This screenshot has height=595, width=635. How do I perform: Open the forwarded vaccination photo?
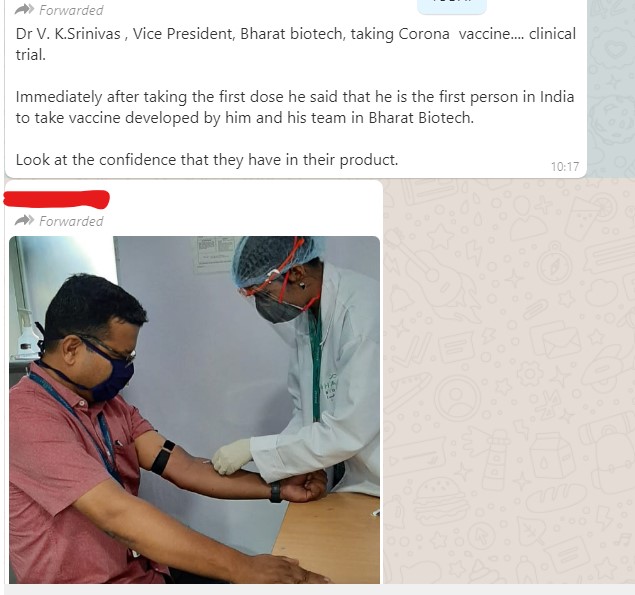[x=194, y=409]
